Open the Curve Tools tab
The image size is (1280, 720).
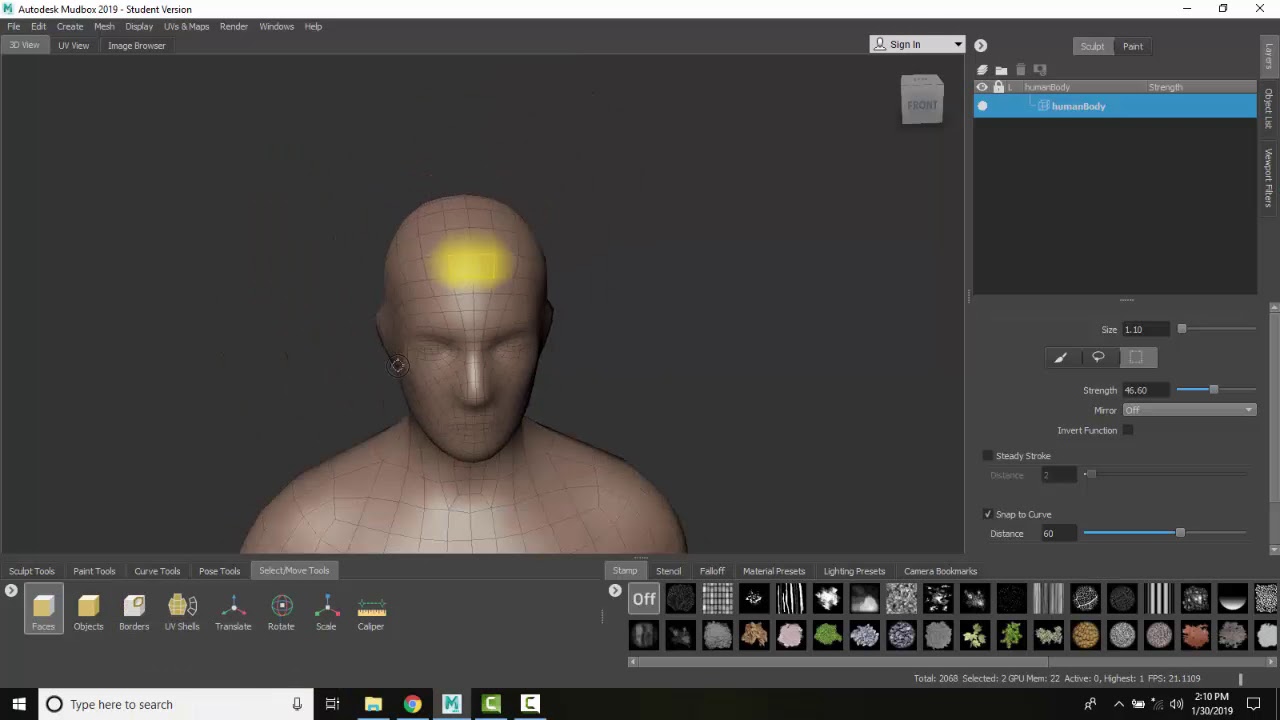(x=157, y=571)
